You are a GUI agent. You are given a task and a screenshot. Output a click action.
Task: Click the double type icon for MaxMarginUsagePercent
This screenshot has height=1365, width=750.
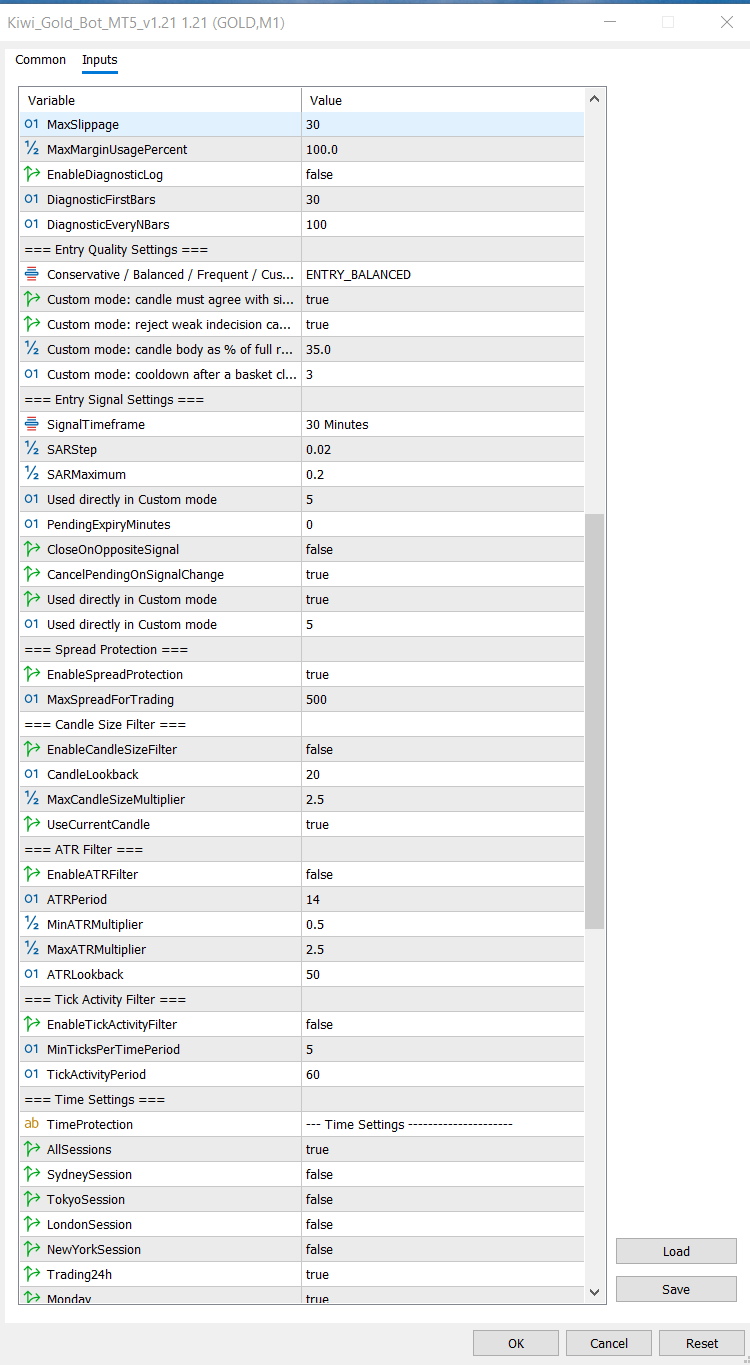pyautogui.click(x=31, y=149)
